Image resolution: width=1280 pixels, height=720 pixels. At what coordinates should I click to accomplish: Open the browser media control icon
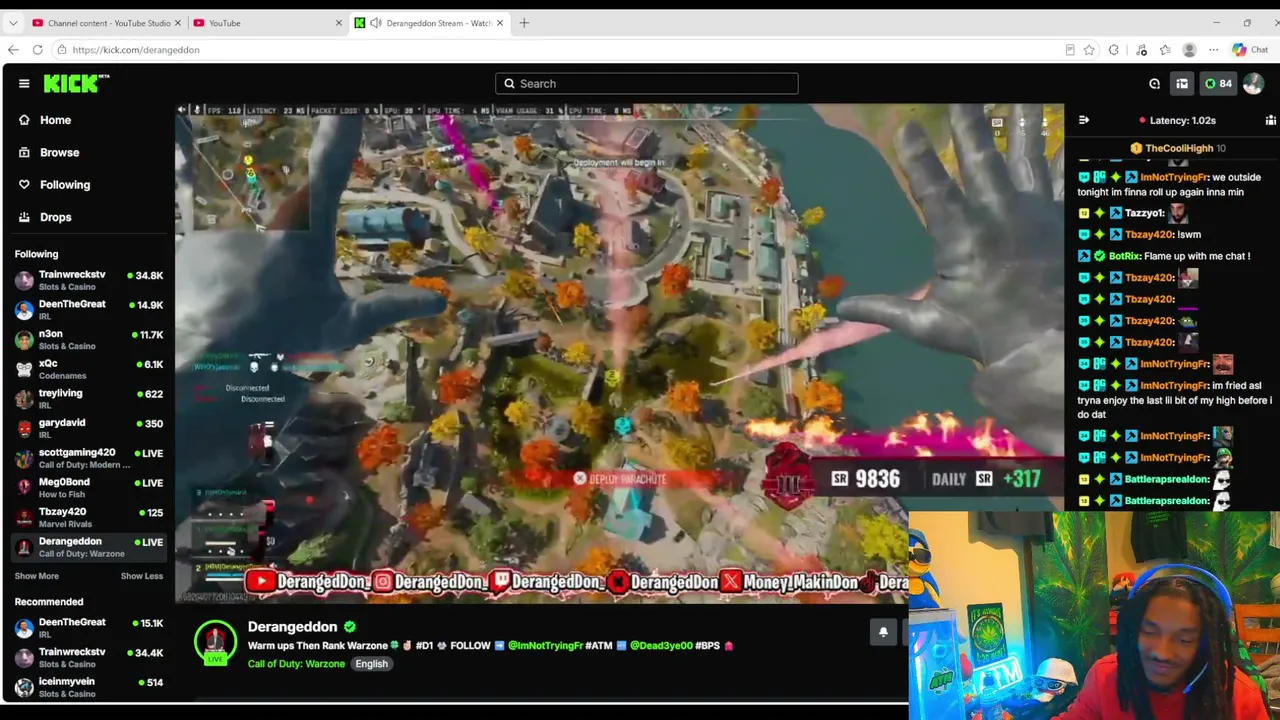(1141, 50)
